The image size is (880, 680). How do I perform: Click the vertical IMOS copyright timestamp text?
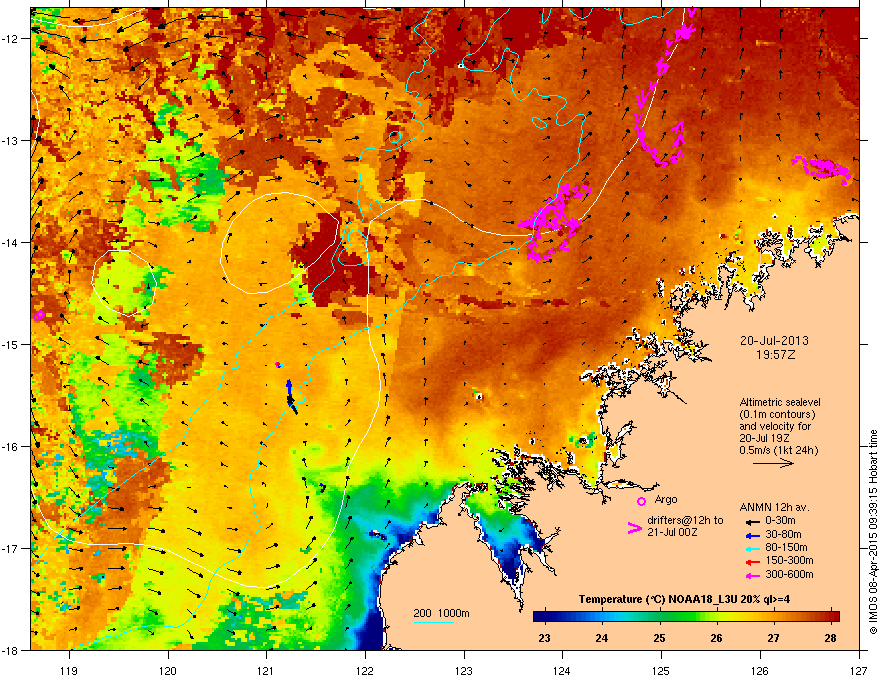[x=873, y=532]
